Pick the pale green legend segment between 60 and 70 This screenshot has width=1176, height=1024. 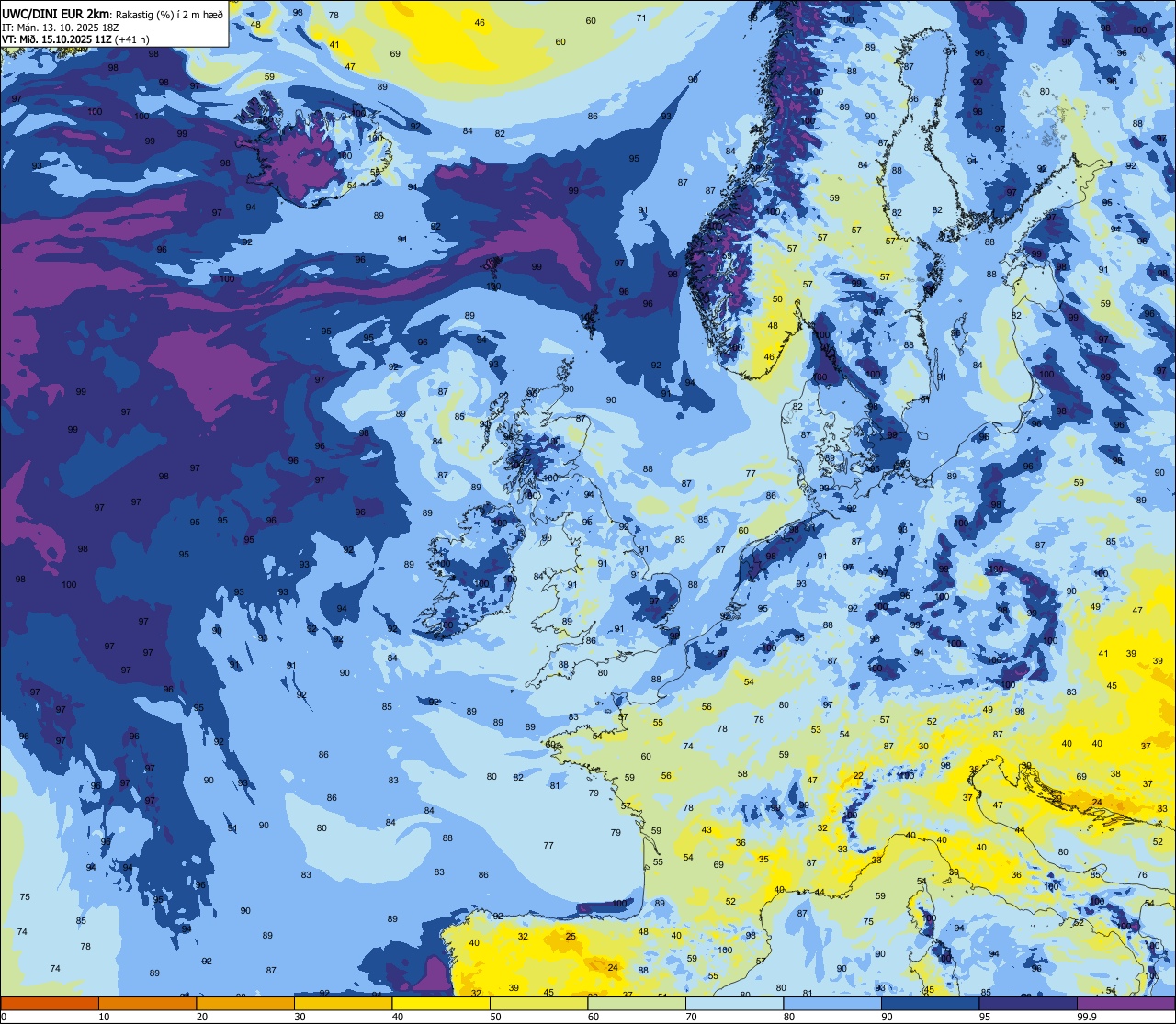(637, 1003)
